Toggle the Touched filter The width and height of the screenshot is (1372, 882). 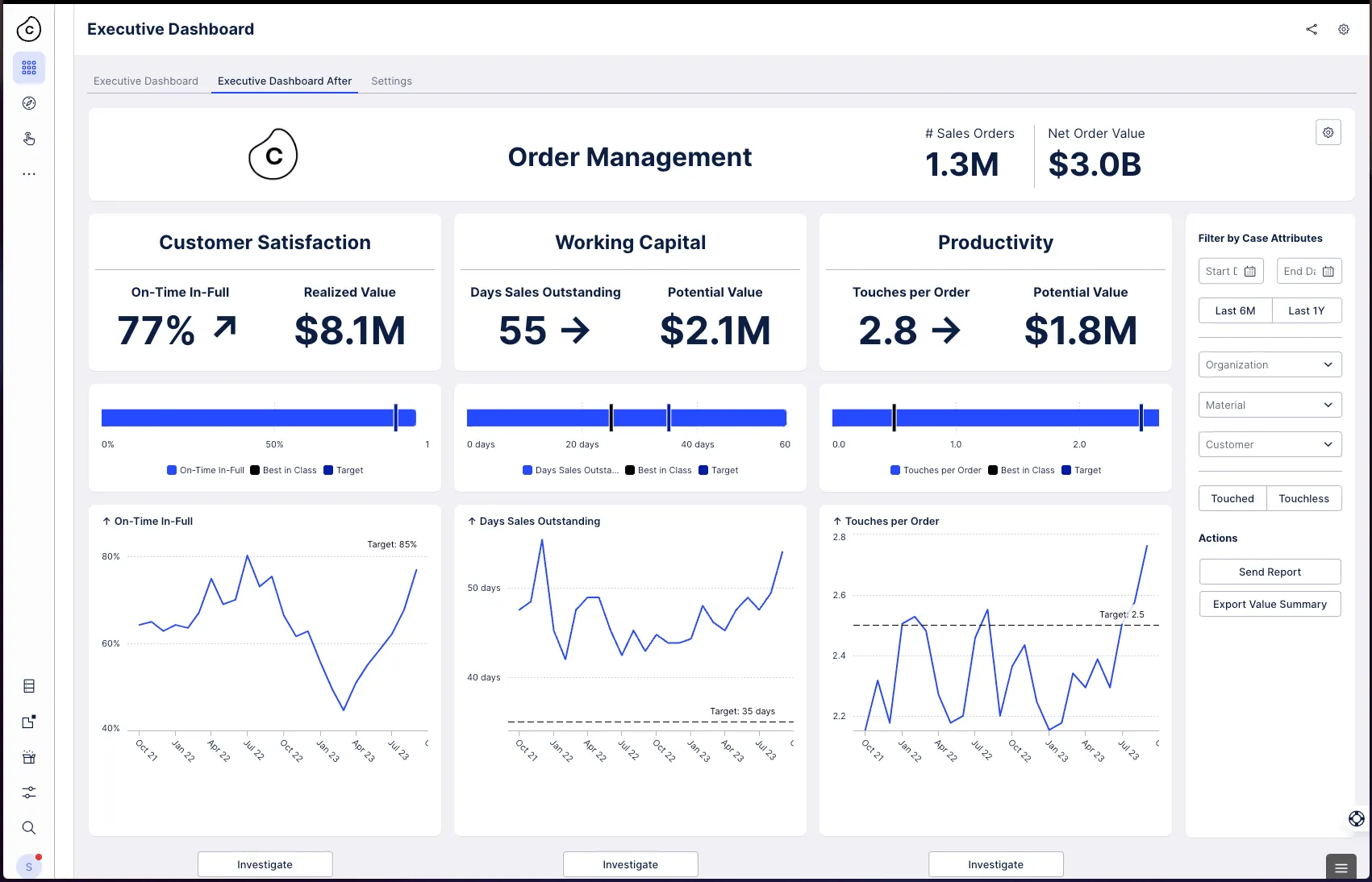point(1232,498)
